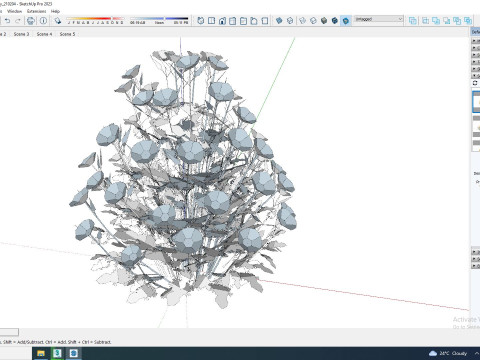The image size is (480, 360).
Task: Select the Iso view icon
Action: 201,21
